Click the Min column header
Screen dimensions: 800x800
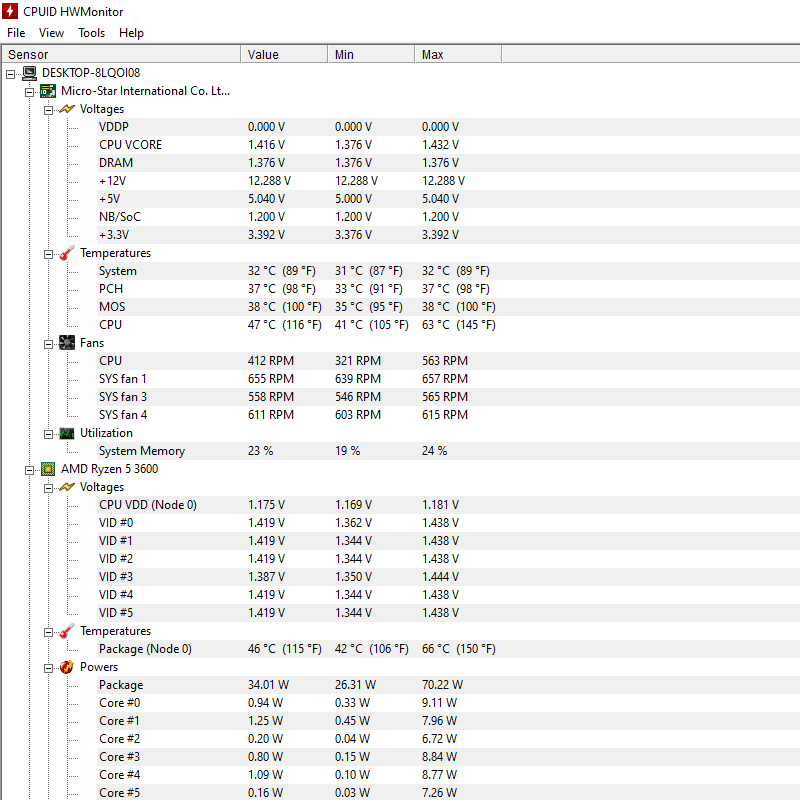(371, 54)
